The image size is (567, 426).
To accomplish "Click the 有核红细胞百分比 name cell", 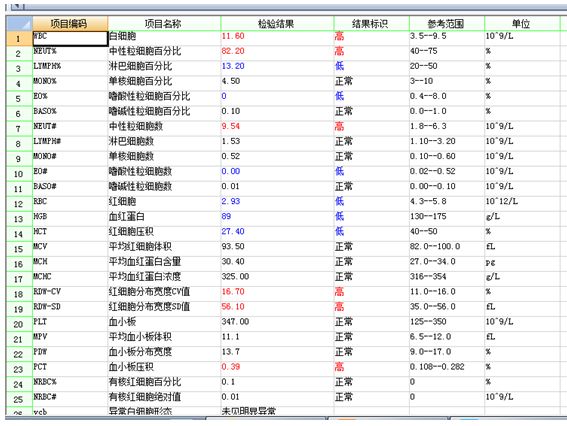I will pos(164,384).
